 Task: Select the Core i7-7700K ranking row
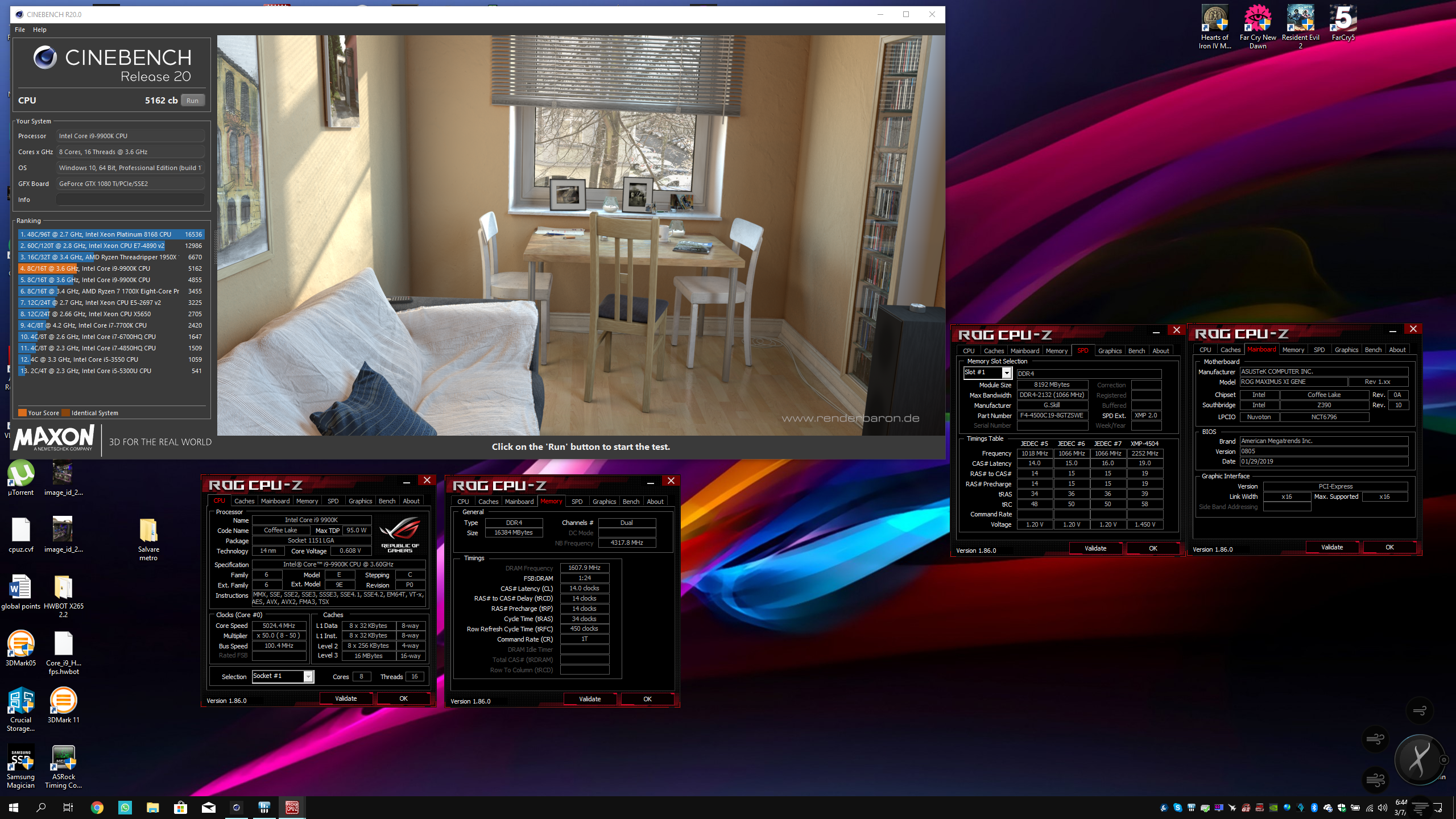pyautogui.click(x=111, y=325)
